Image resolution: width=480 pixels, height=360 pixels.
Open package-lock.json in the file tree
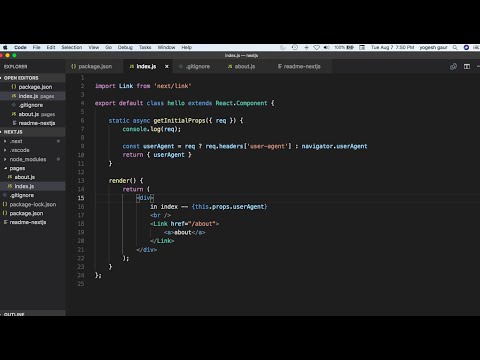point(33,204)
